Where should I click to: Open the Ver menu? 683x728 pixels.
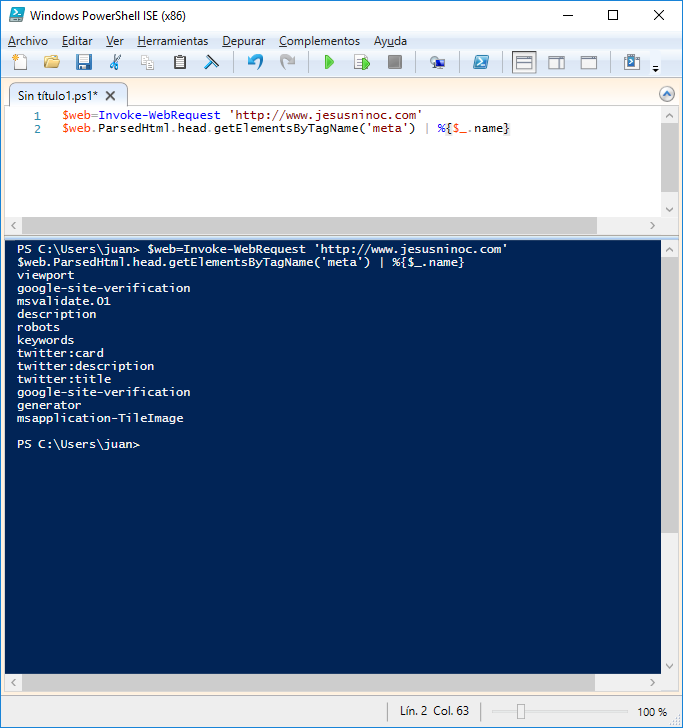point(115,41)
